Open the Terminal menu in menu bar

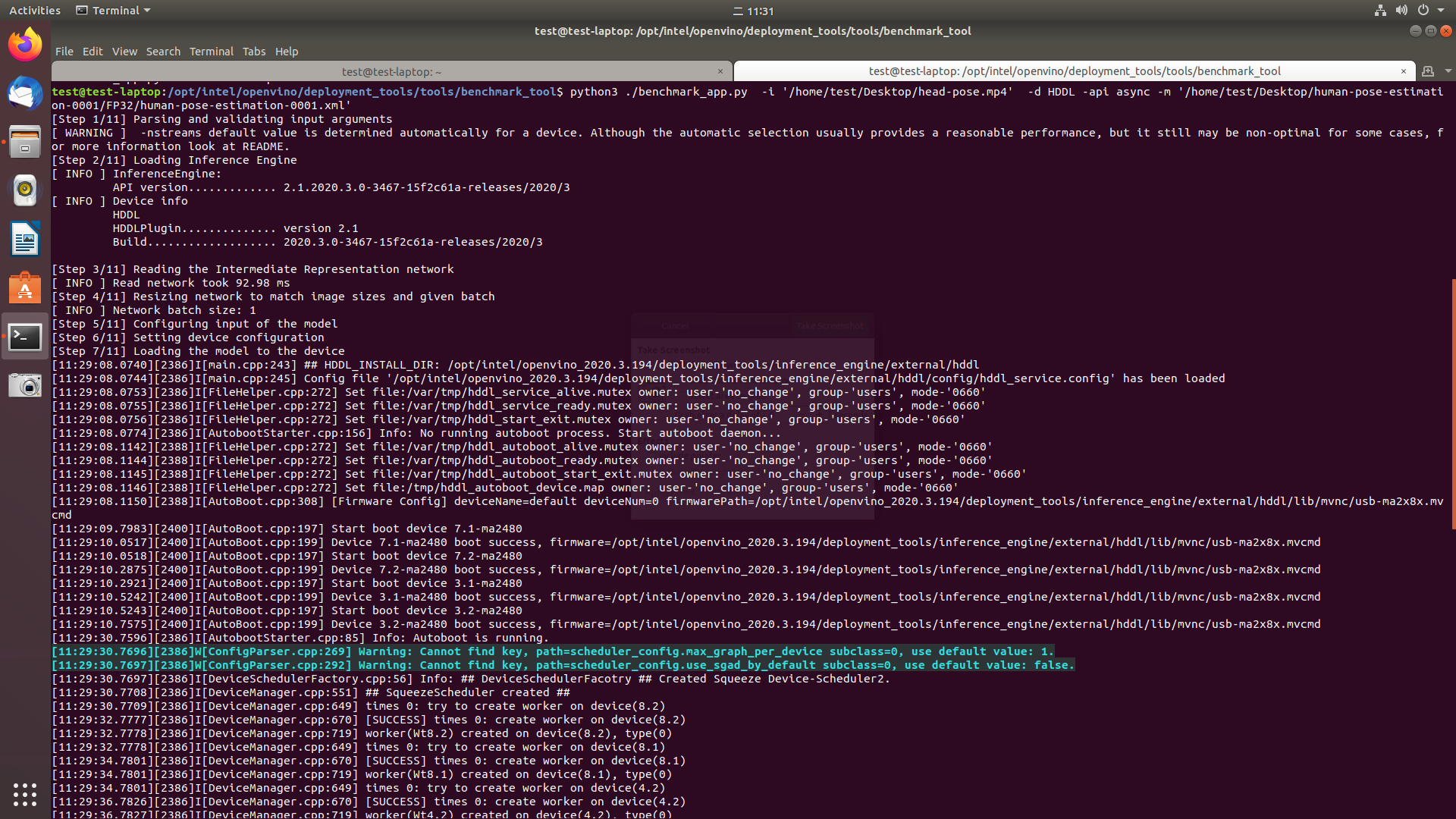click(x=211, y=52)
